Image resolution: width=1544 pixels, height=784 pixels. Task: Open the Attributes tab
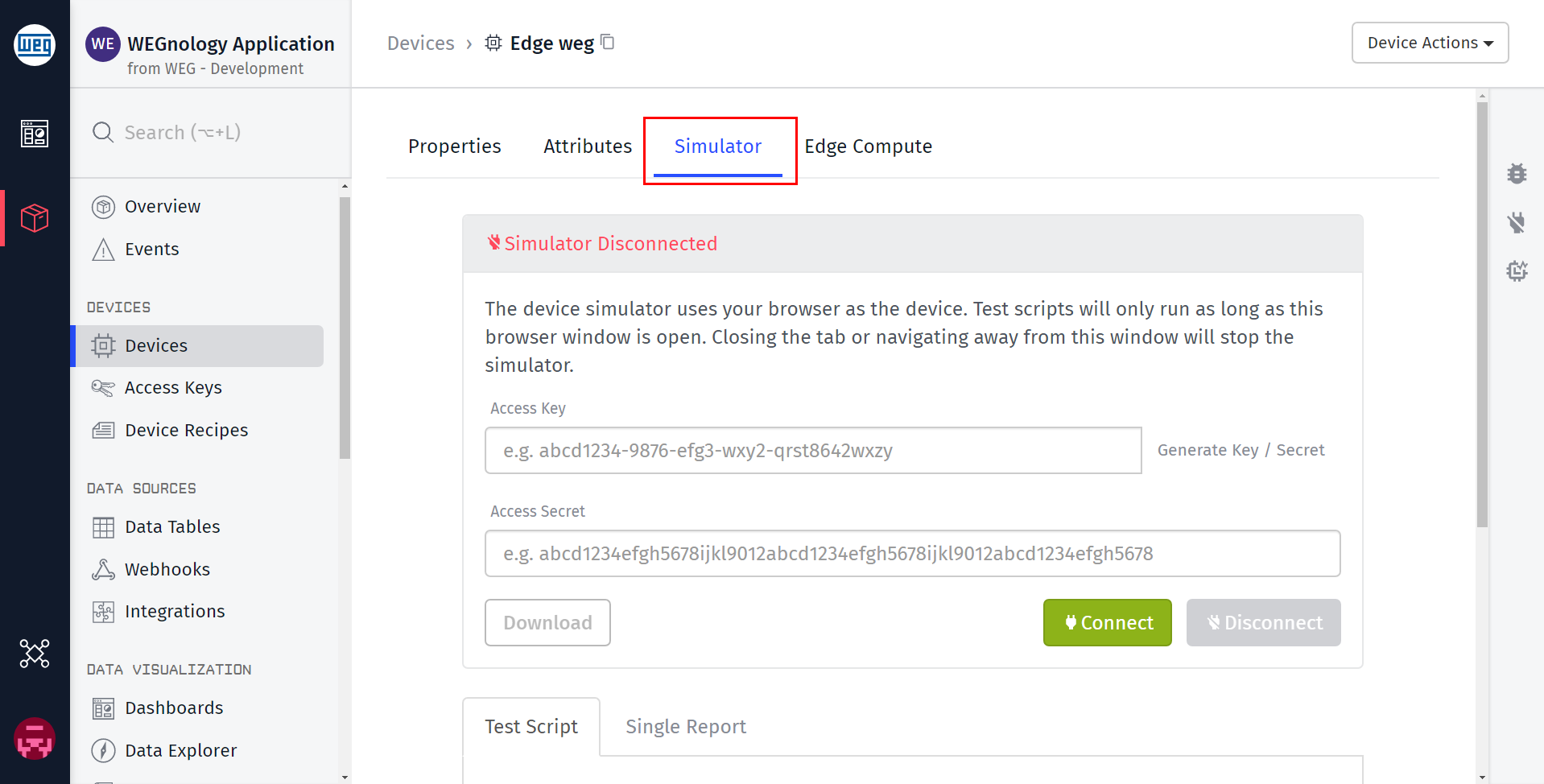[x=588, y=146]
